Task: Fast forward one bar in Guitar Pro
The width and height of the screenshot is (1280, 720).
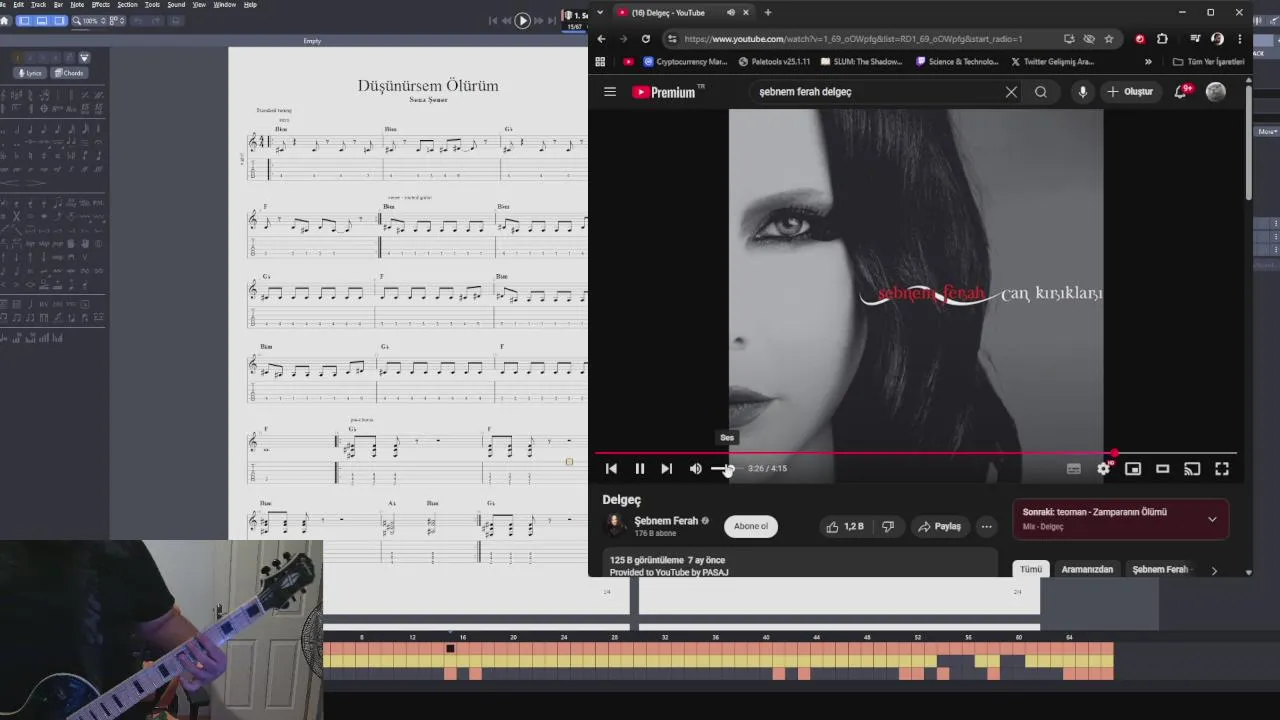Action: click(538, 20)
